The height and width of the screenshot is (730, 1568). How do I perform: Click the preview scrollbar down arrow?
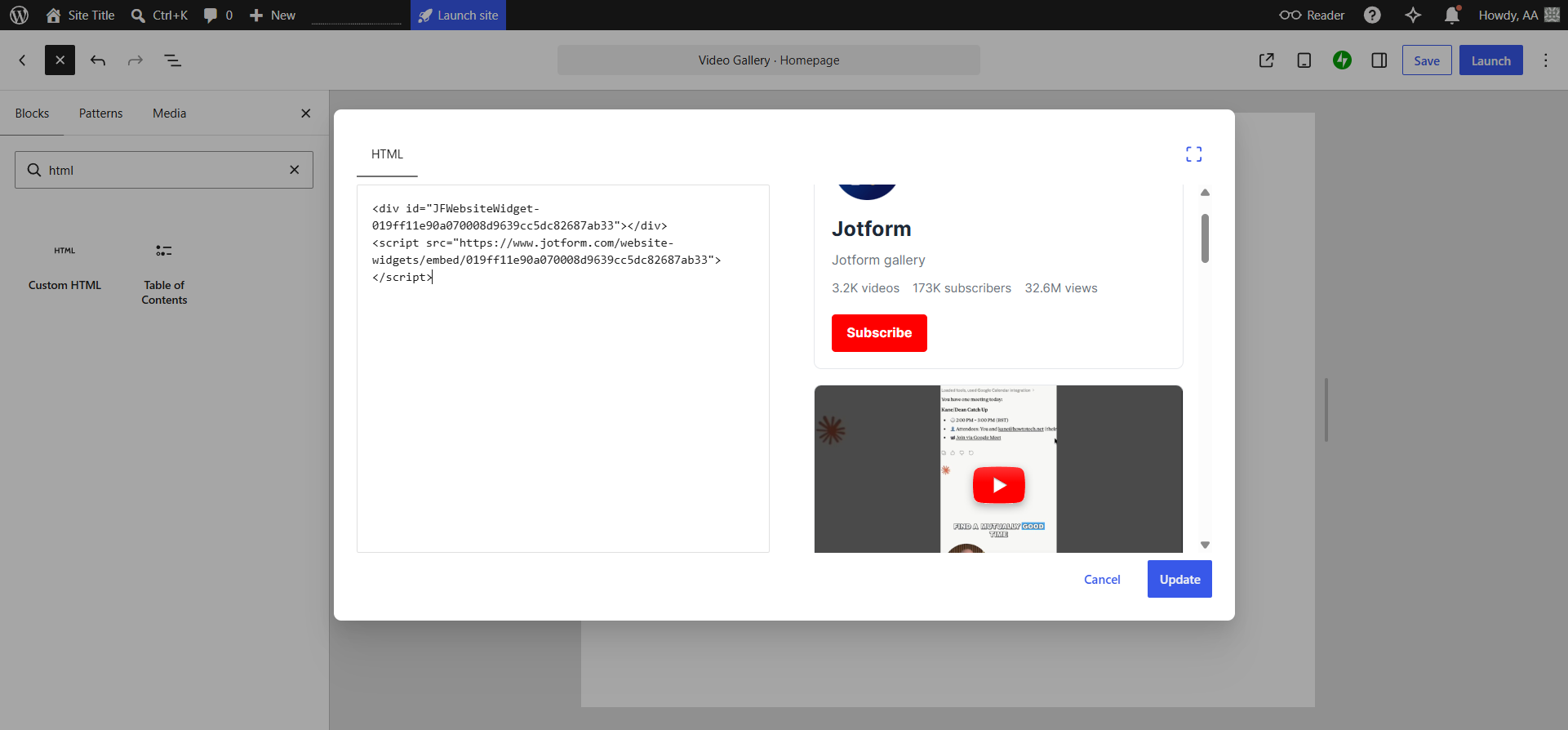[x=1205, y=545]
